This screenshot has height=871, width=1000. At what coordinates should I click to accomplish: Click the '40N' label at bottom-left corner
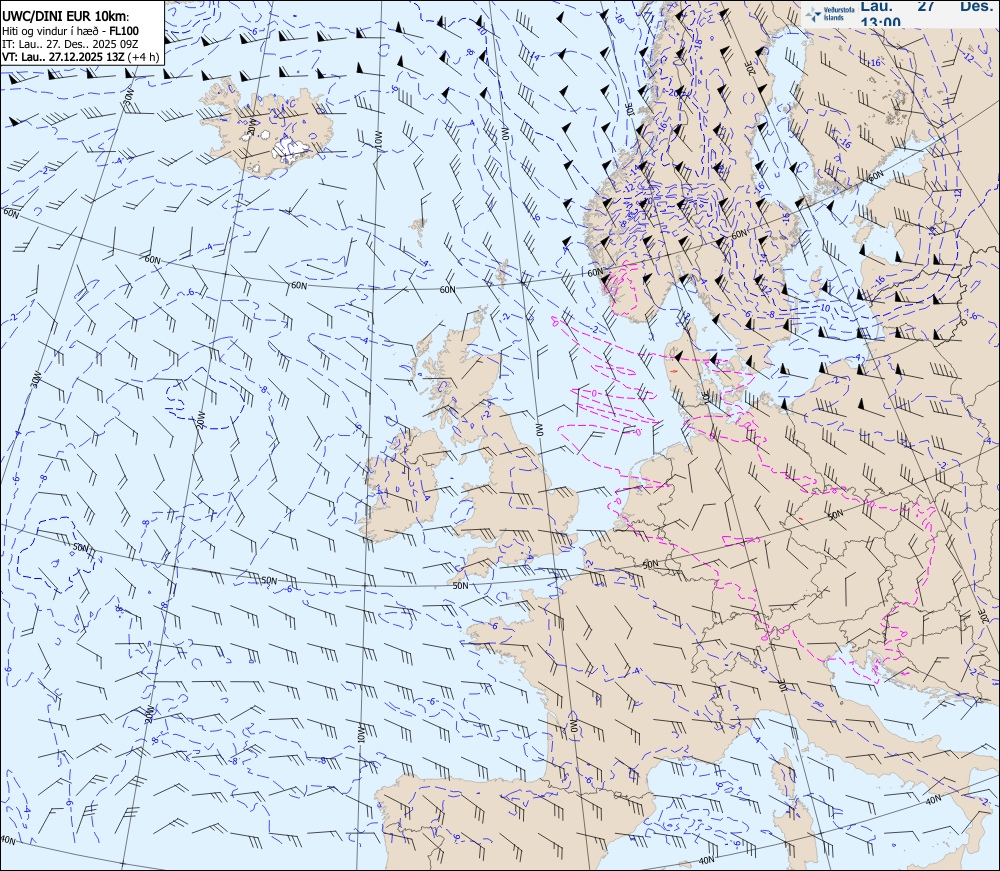coord(8,841)
